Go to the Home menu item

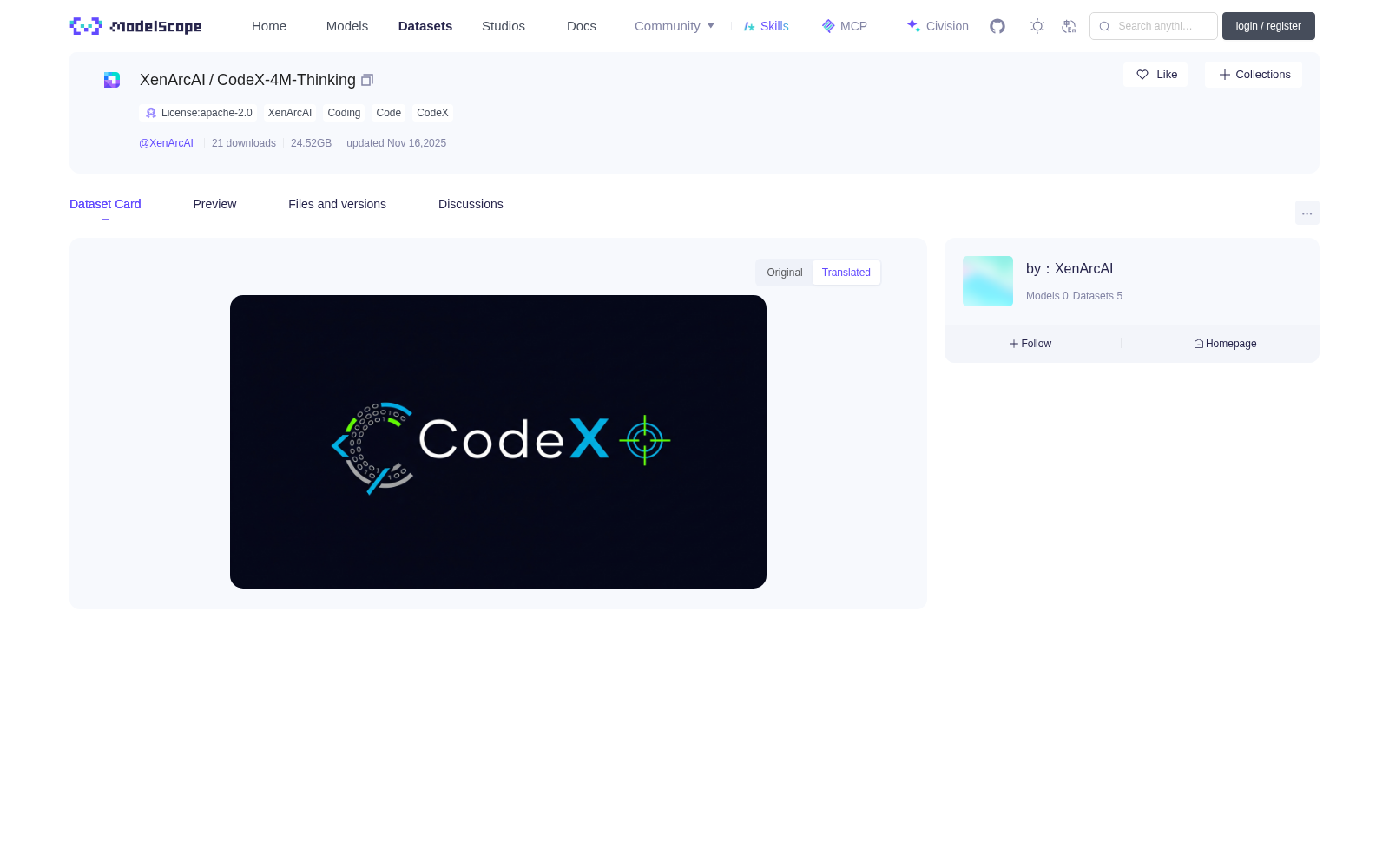[269, 26]
